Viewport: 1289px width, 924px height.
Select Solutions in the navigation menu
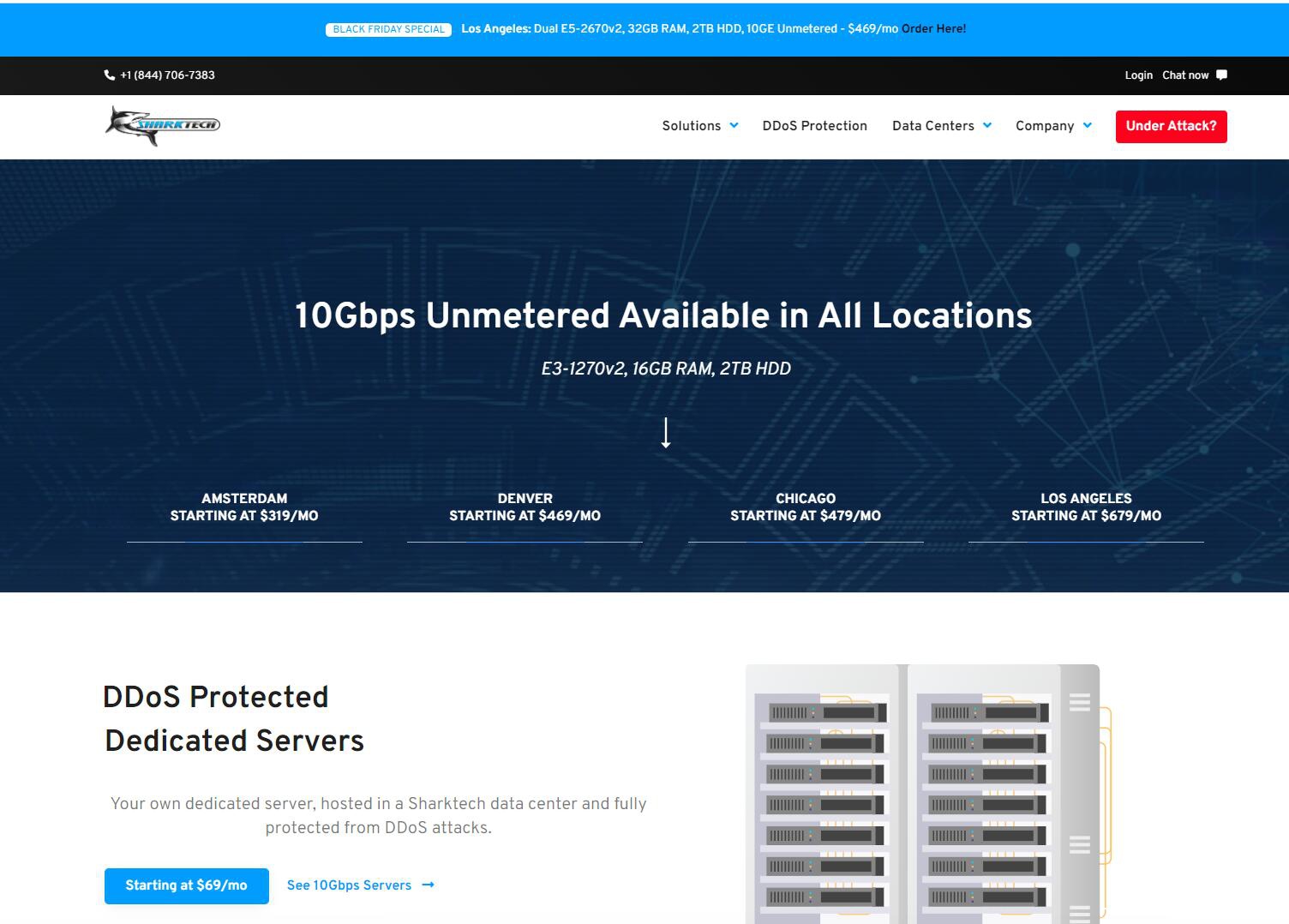[691, 126]
